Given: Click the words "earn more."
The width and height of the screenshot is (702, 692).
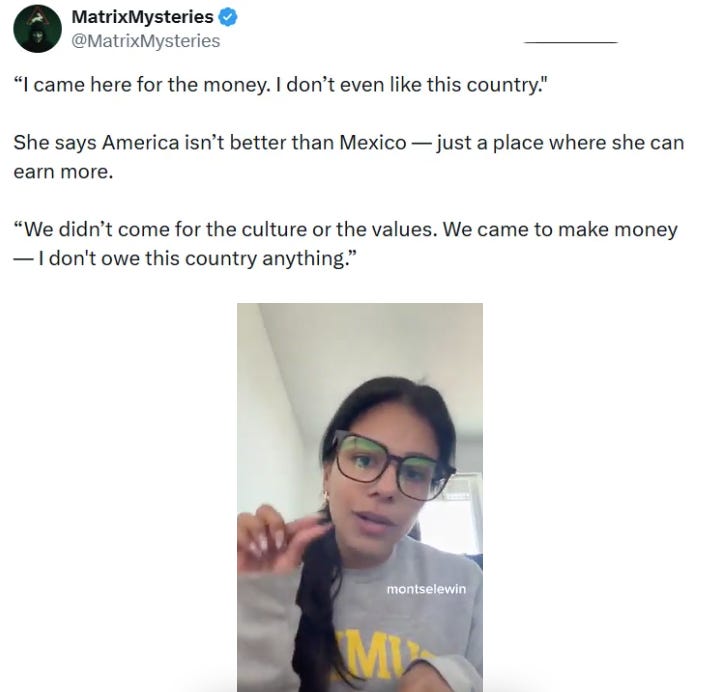Looking at the screenshot, I should point(63,172).
